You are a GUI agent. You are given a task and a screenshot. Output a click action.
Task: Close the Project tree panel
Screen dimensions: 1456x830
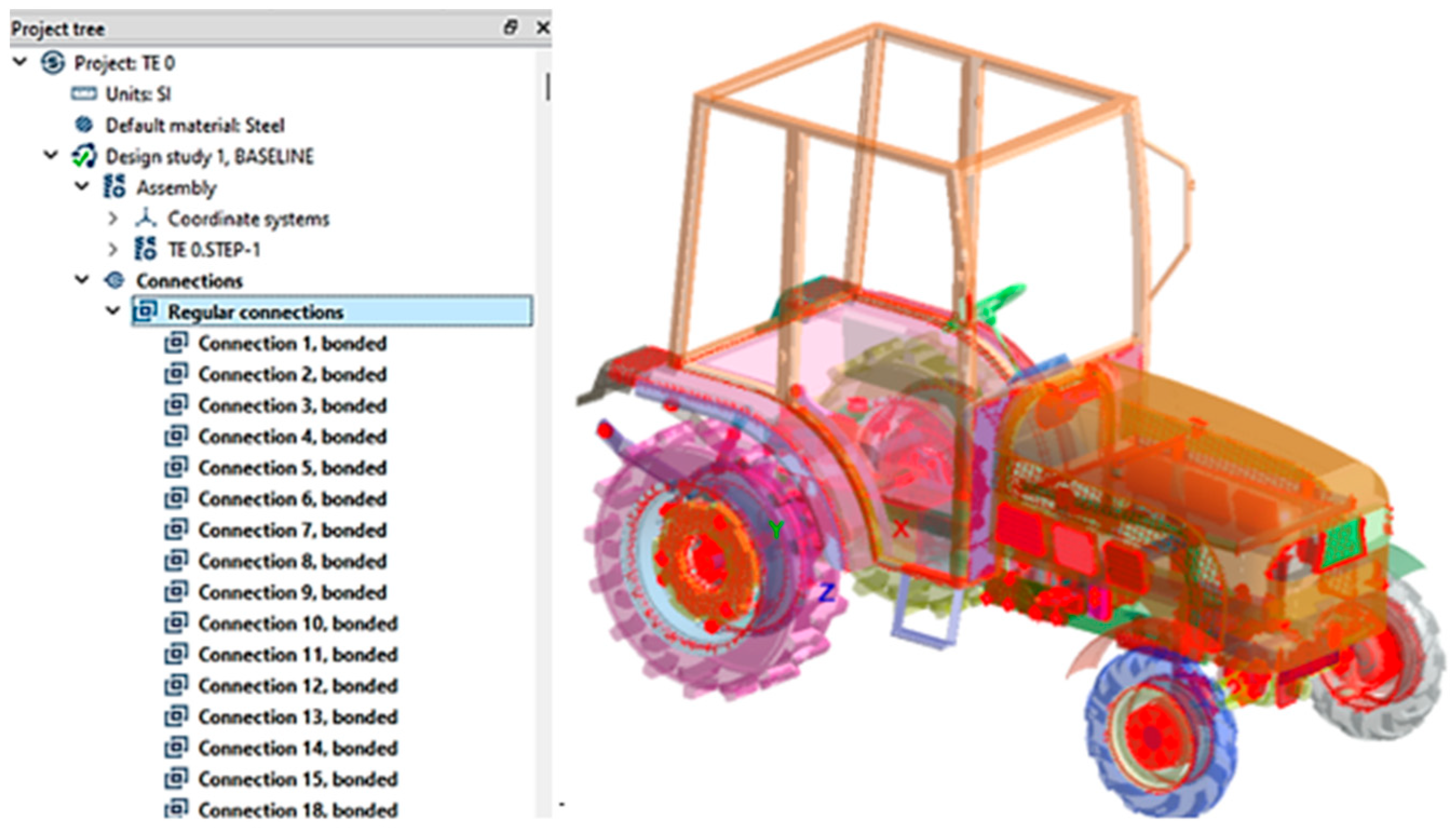pyautogui.click(x=543, y=27)
